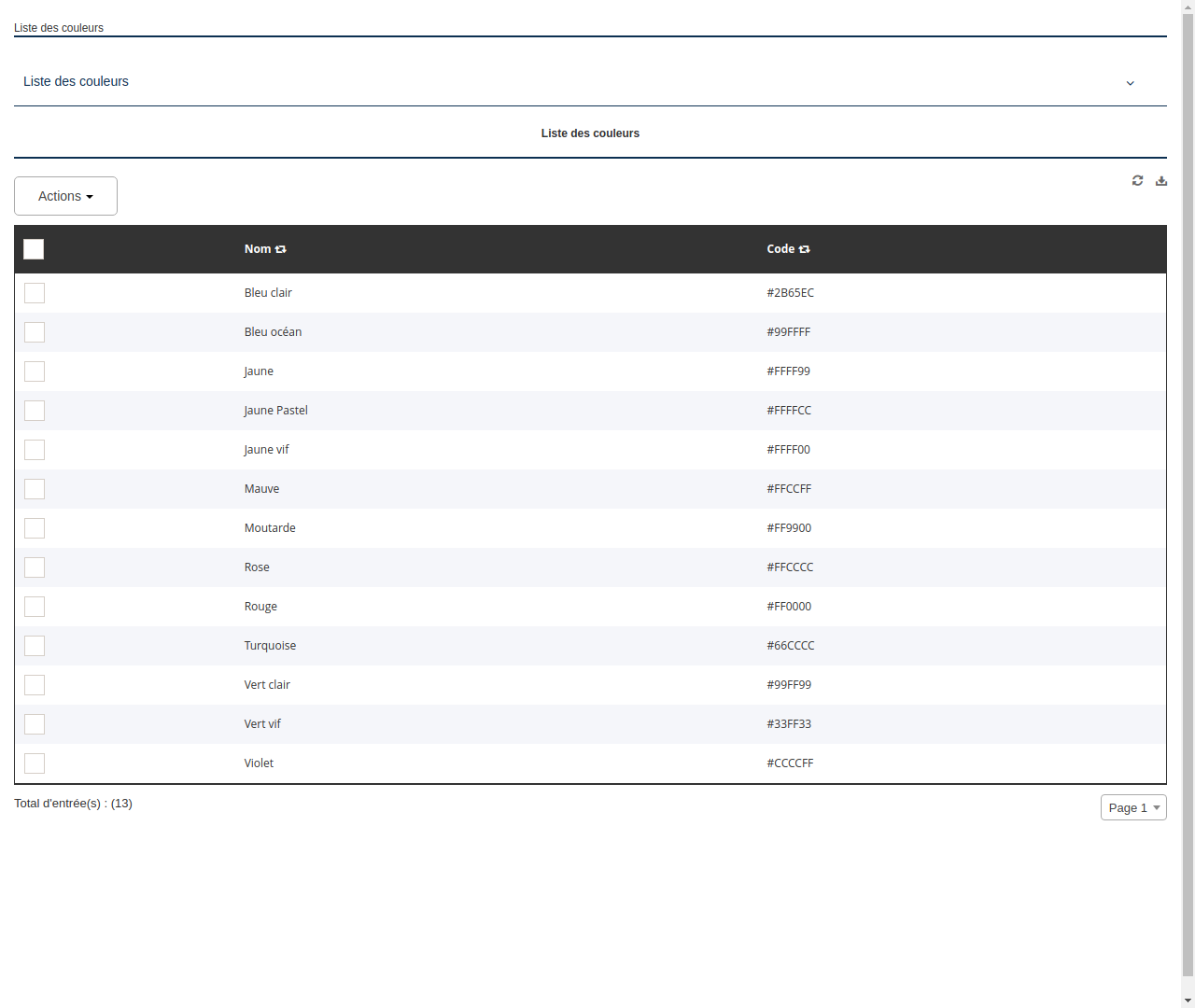The width and height of the screenshot is (1195, 1008).
Task: Tick the checkbox beside Turquoise
Action: point(35,645)
